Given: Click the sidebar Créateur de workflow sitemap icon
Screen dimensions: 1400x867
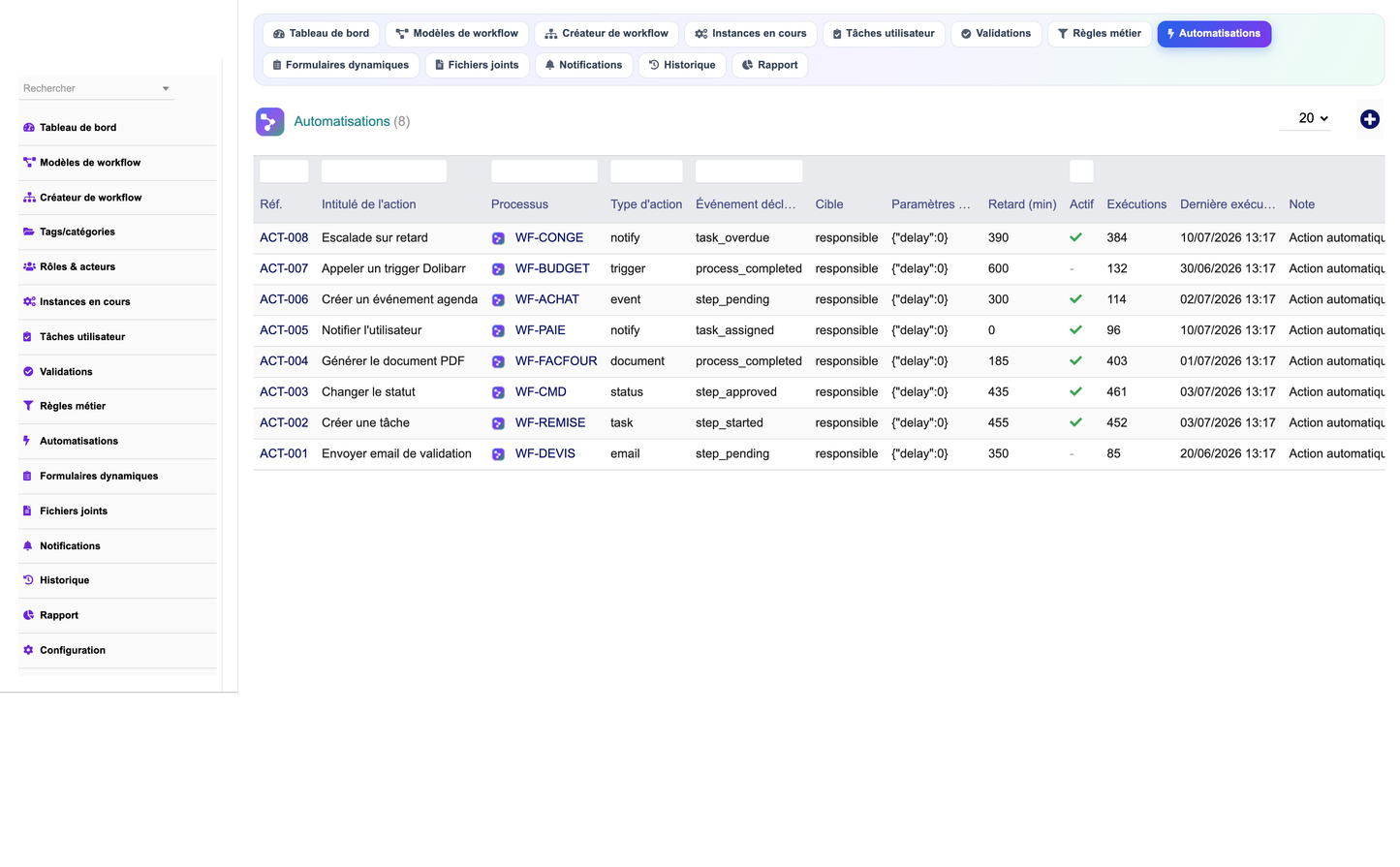Looking at the screenshot, I should tap(28, 198).
